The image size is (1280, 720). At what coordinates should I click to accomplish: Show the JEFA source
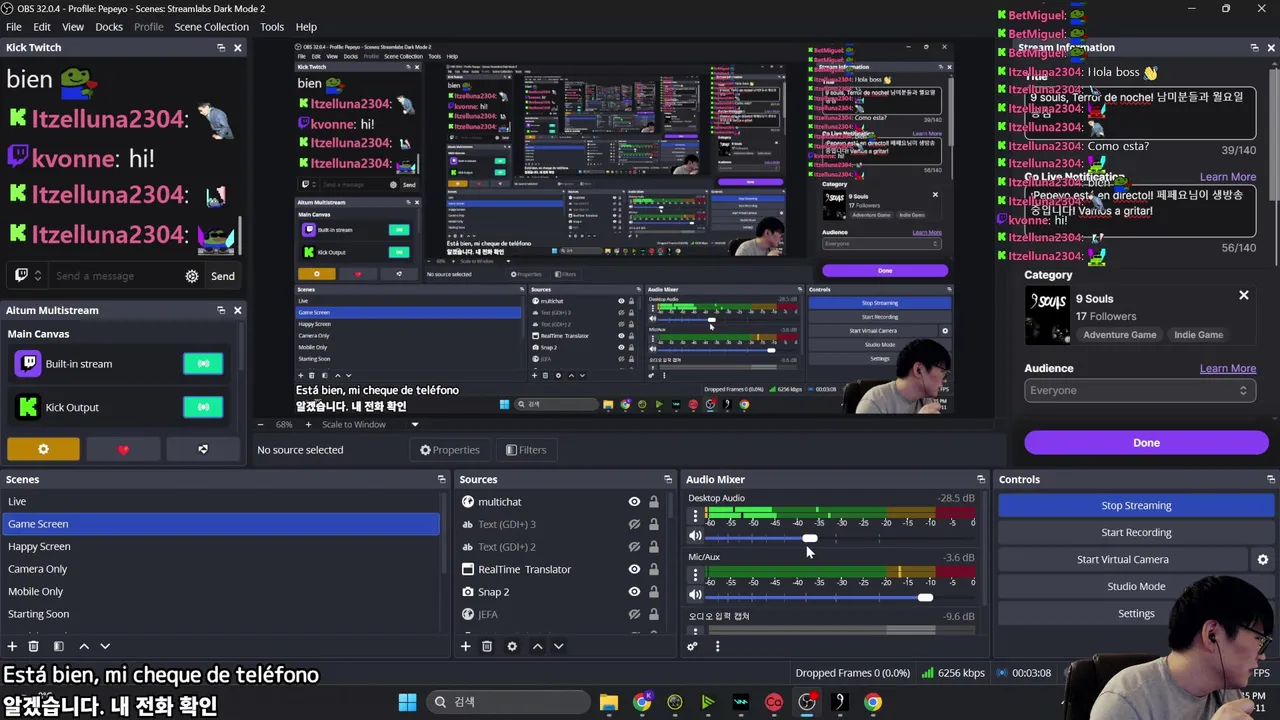634,614
